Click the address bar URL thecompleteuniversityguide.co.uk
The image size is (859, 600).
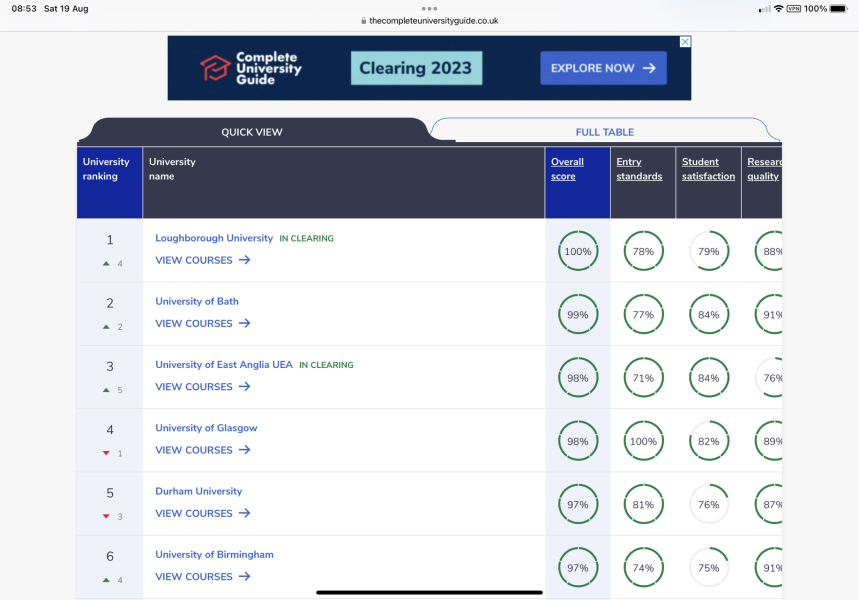coord(433,21)
